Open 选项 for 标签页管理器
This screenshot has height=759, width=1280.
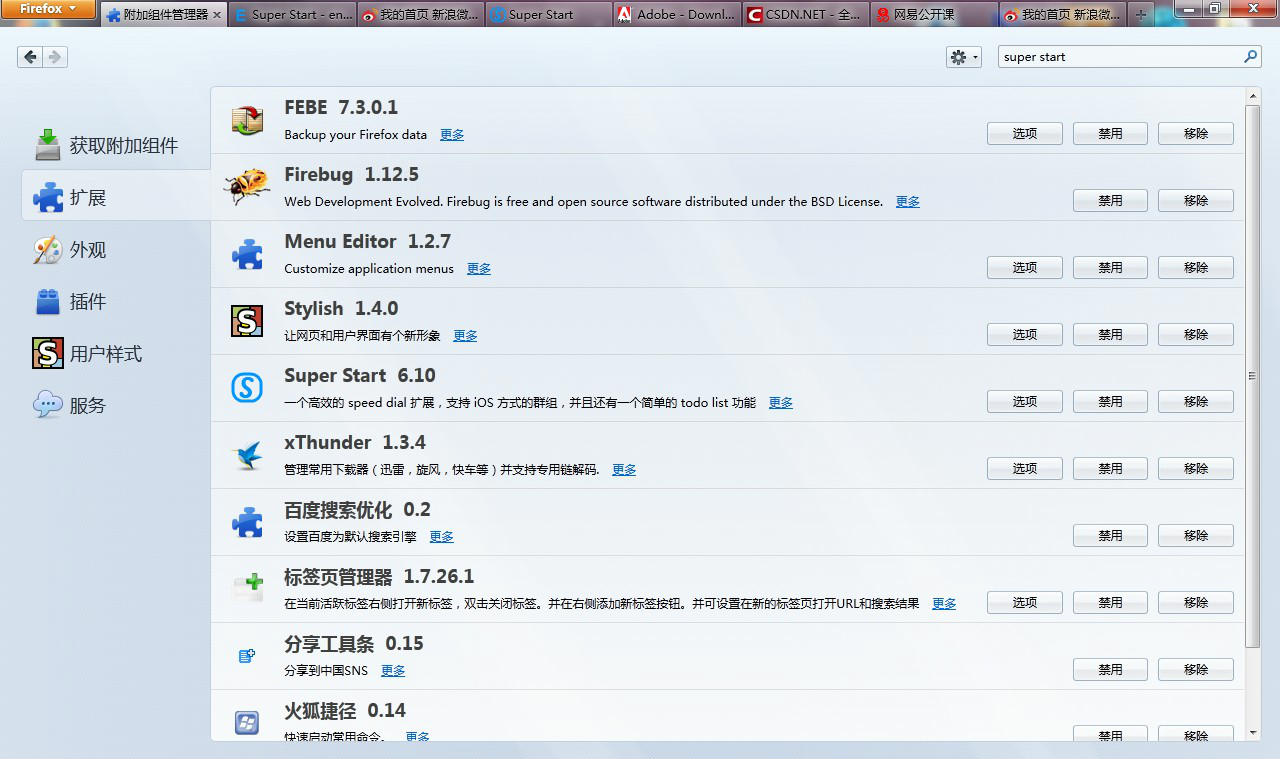tap(1025, 603)
